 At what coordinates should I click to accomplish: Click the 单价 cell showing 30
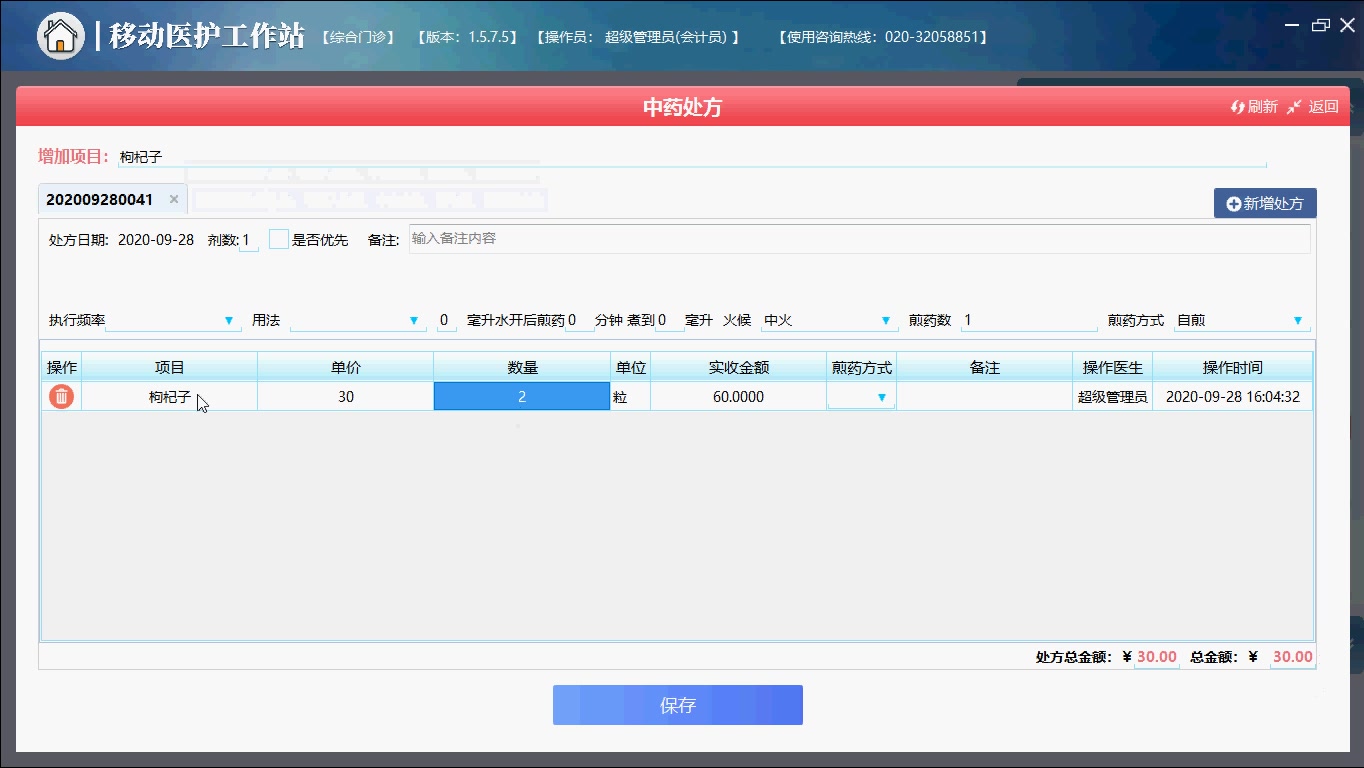(346, 397)
